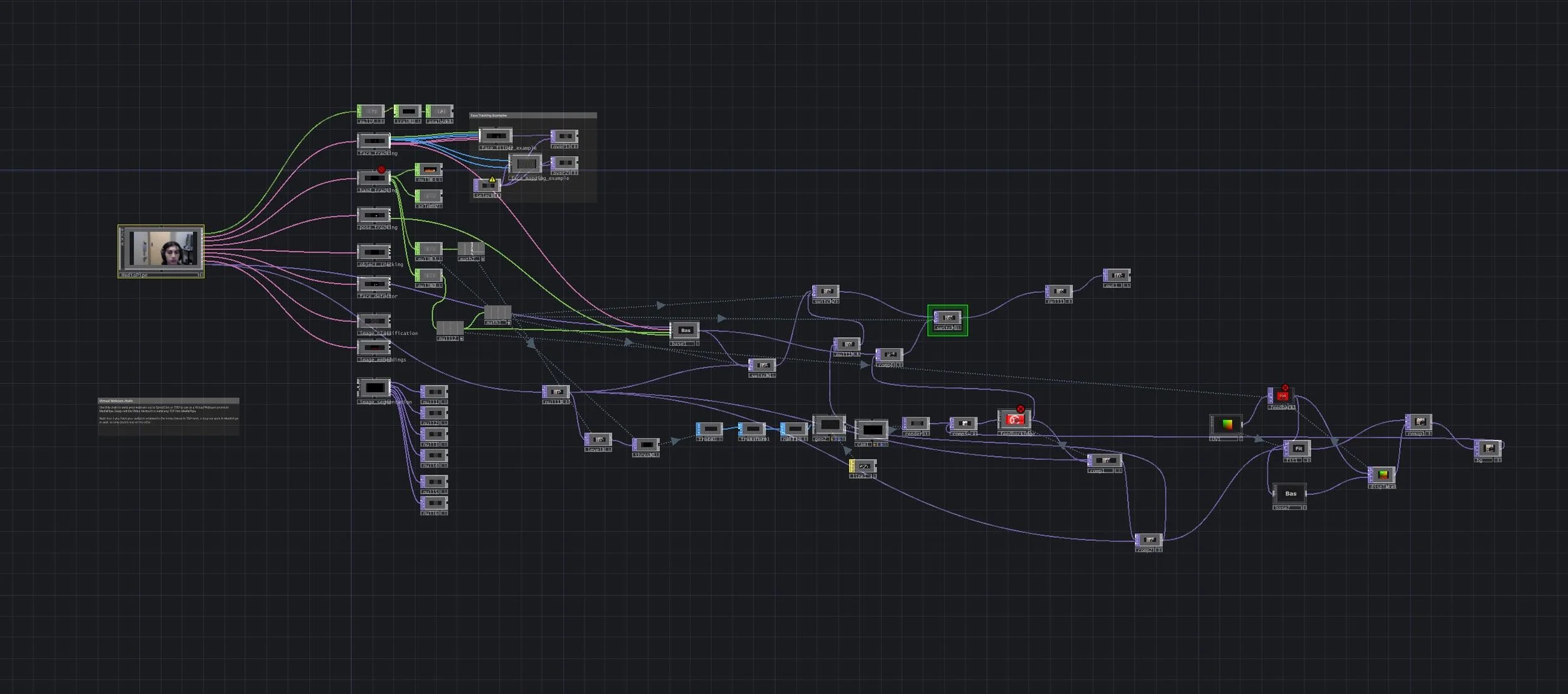Select the green-highlighted switch3 node
Viewport: 1568px width, 694px height.
pyautogui.click(x=948, y=318)
